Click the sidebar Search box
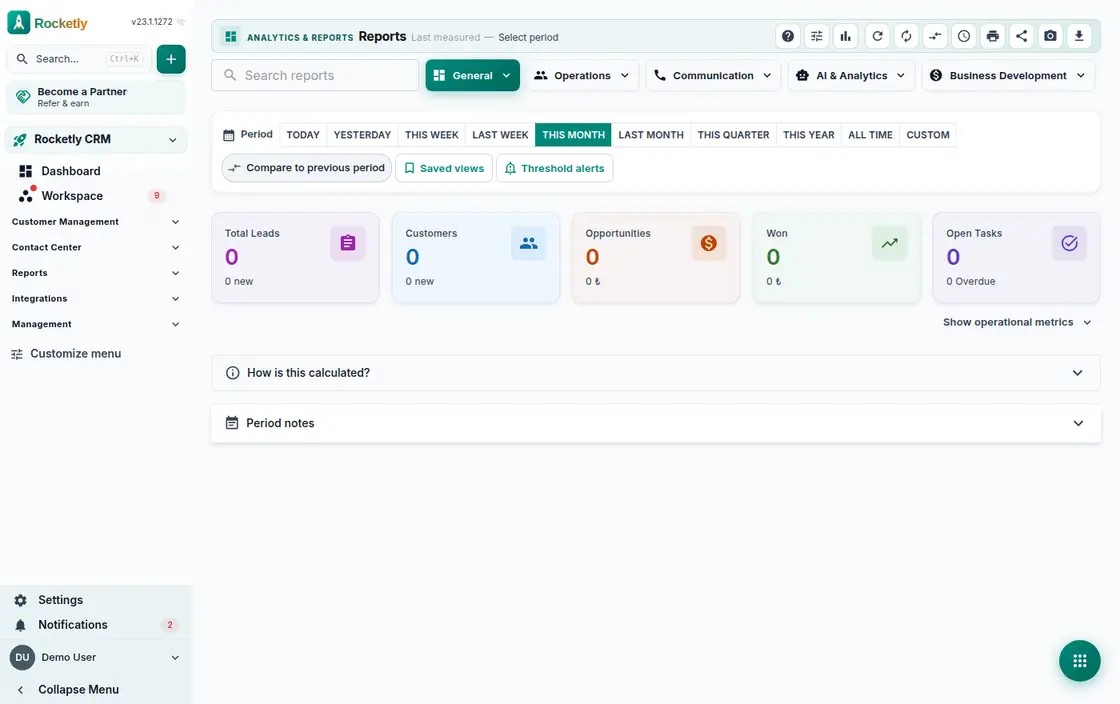Image resolution: width=1120 pixels, height=704 pixels. pyautogui.click(x=79, y=59)
